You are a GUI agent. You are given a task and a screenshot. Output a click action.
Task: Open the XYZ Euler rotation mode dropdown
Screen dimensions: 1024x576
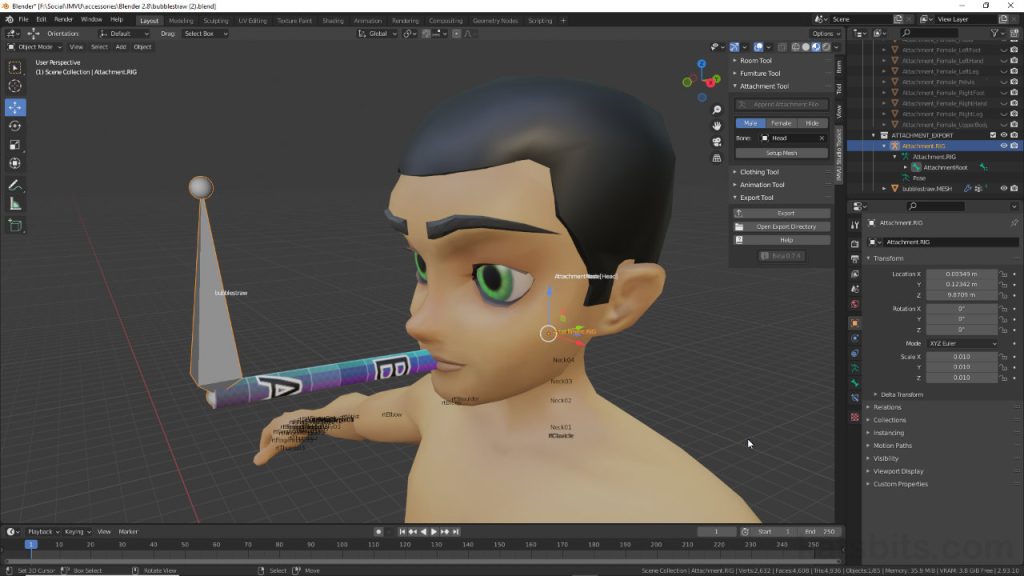(x=963, y=343)
